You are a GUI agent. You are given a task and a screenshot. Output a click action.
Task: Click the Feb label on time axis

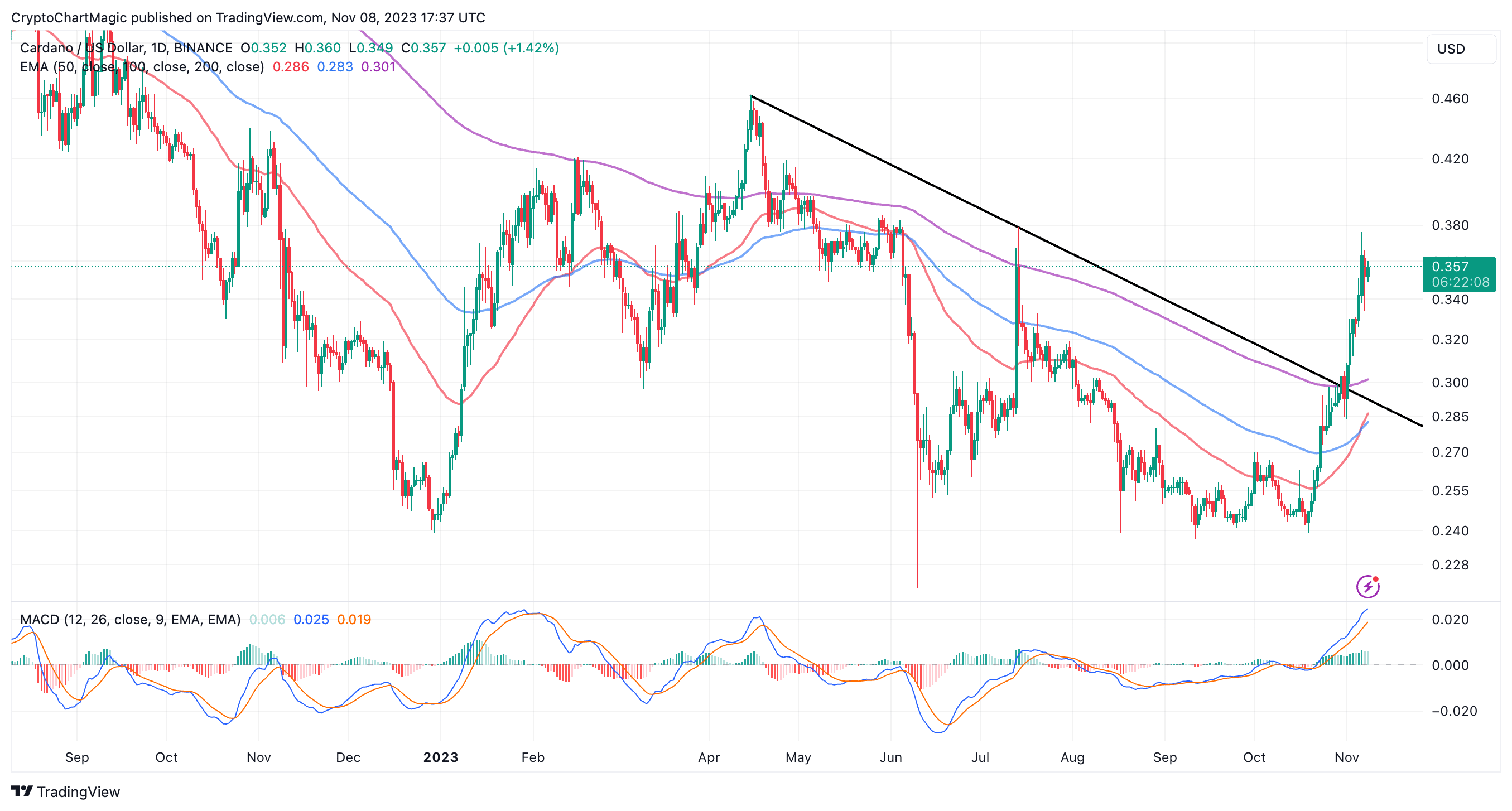pyautogui.click(x=533, y=757)
